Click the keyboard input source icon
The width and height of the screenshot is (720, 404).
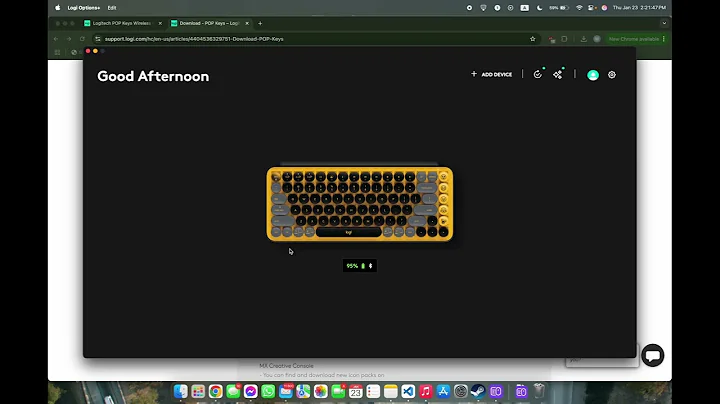click(524, 8)
